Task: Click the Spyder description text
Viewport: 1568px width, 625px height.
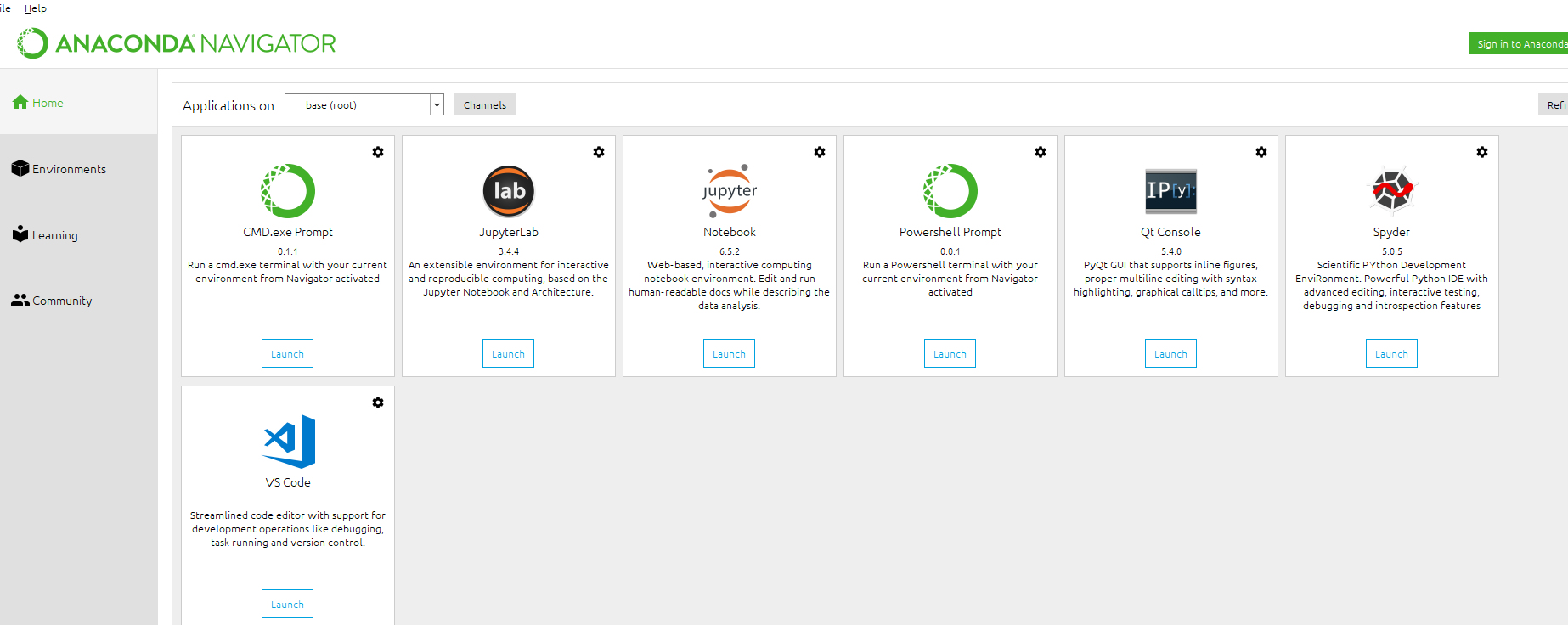Action: pyautogui.click(x=1391, y=285)
